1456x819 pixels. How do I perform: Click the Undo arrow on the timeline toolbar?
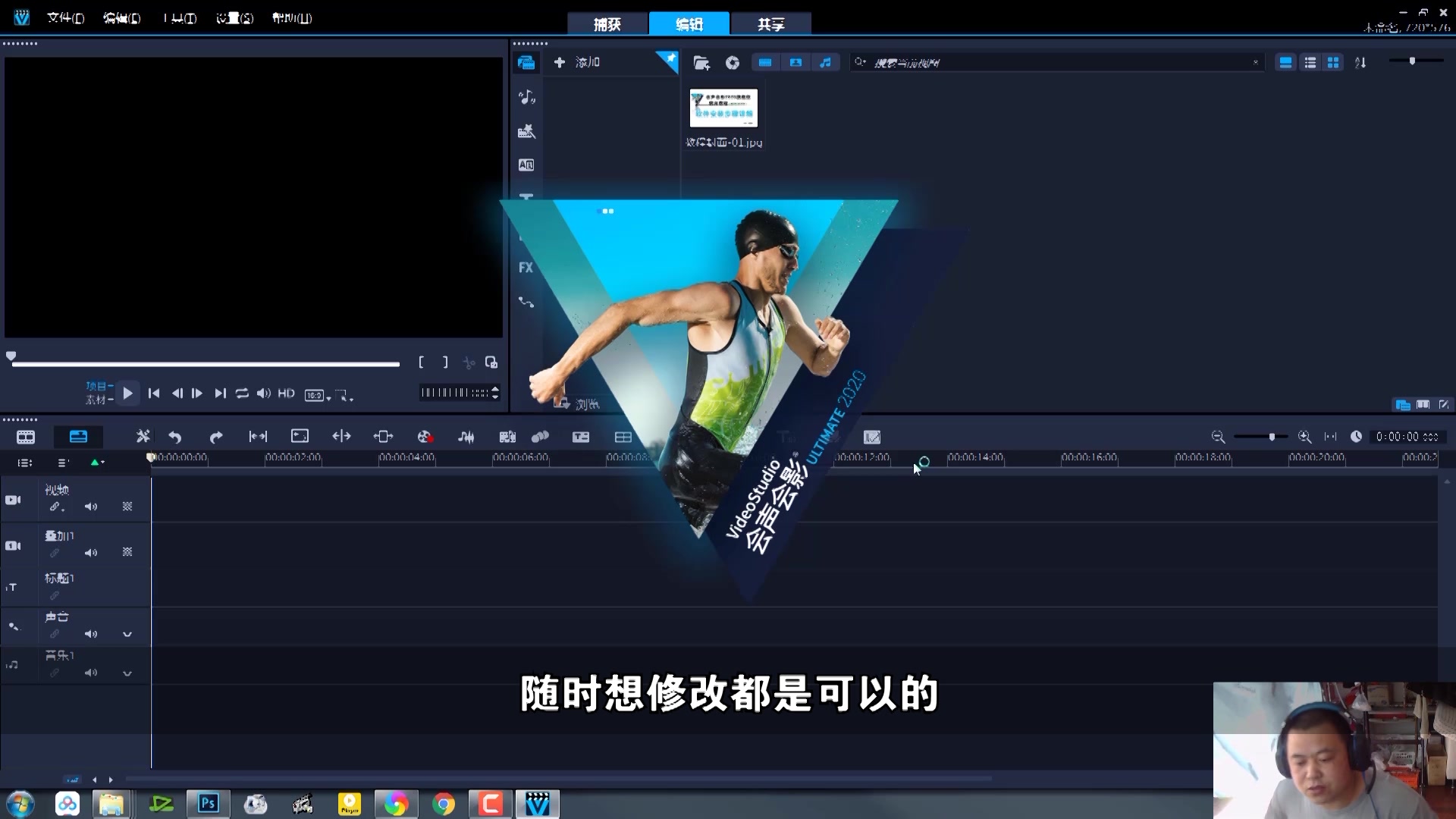175,437
